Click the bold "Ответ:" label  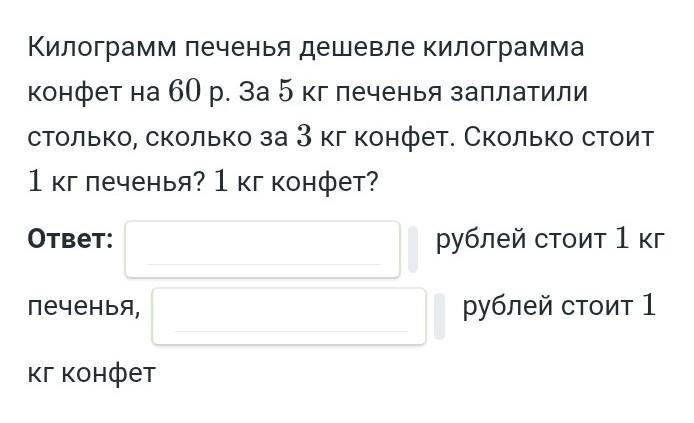(x=70, y=240)
